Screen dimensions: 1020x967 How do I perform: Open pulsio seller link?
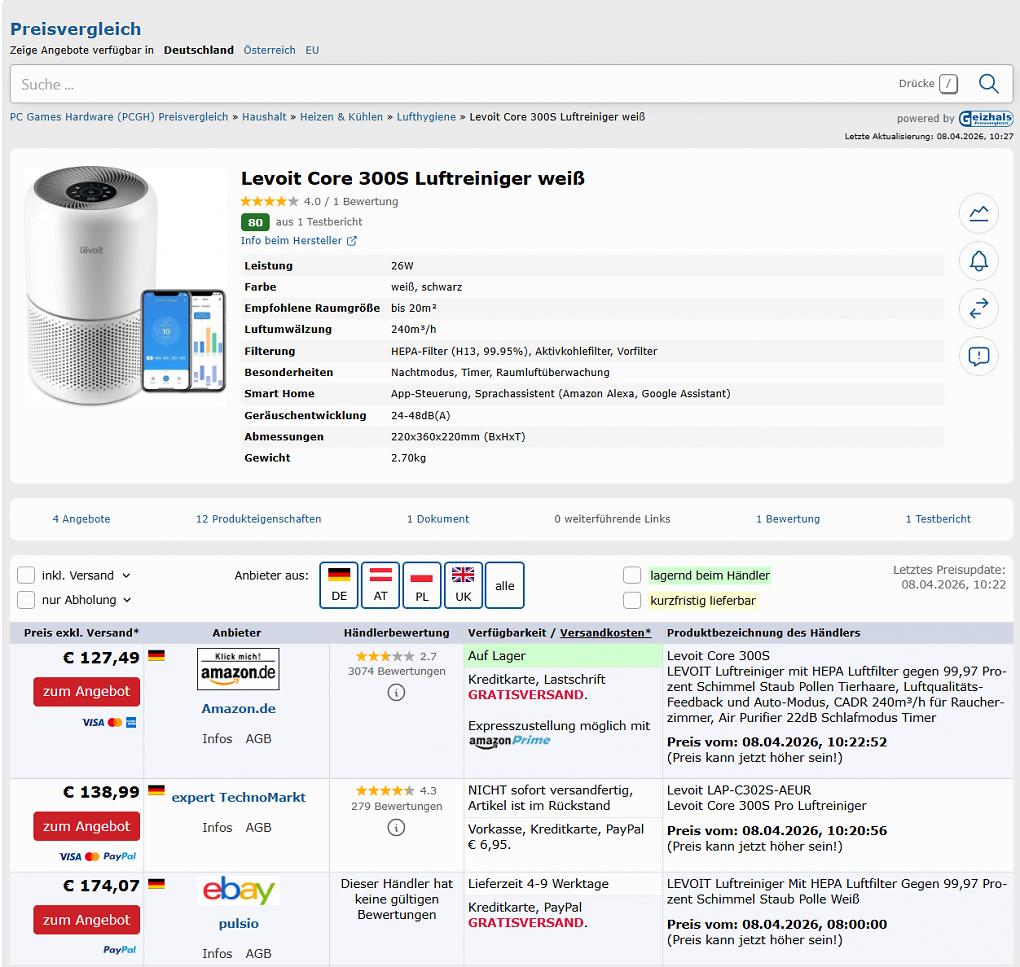click(x=239, y=923)
